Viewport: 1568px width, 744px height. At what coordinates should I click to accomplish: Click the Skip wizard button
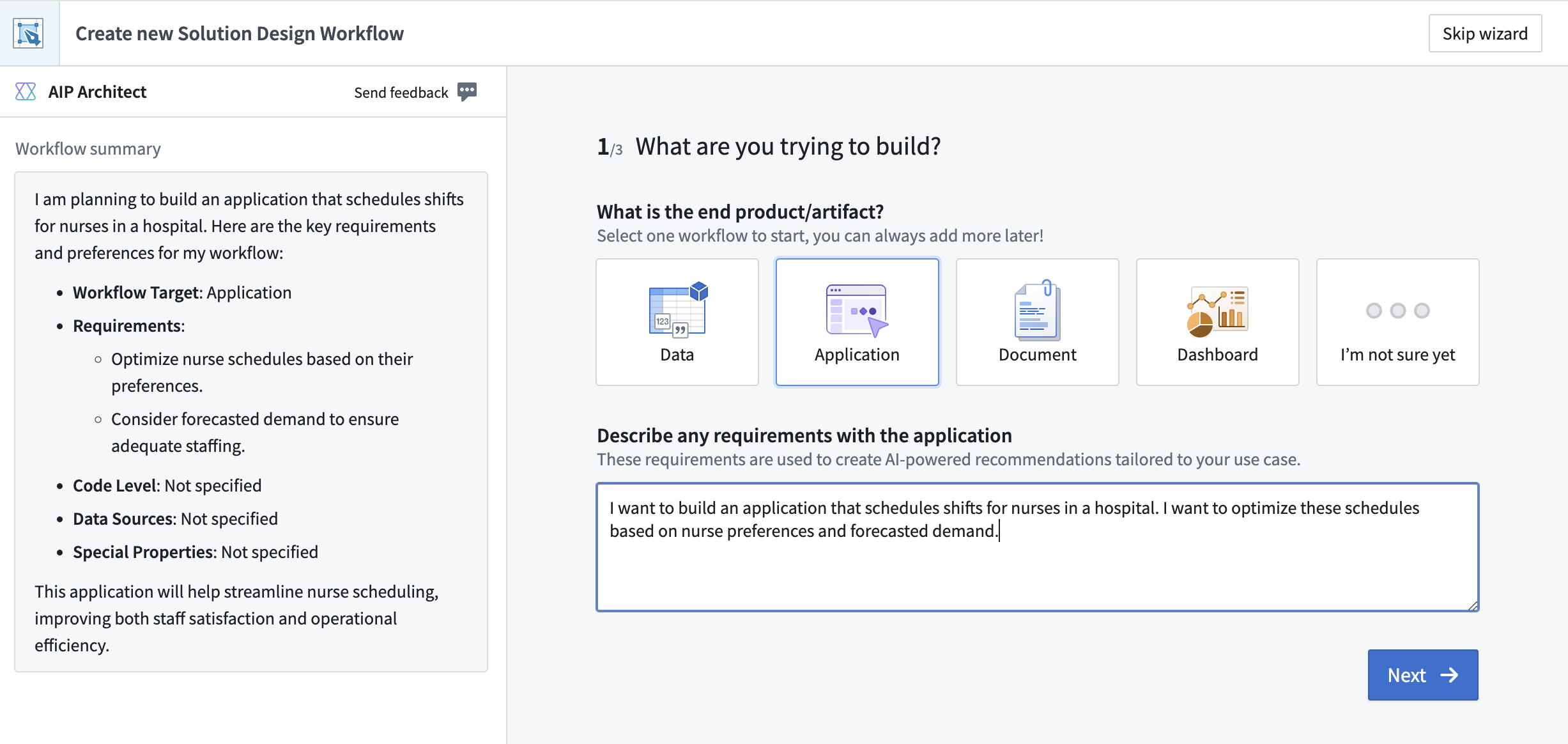pyautogui.click(x=1486, y=33)
